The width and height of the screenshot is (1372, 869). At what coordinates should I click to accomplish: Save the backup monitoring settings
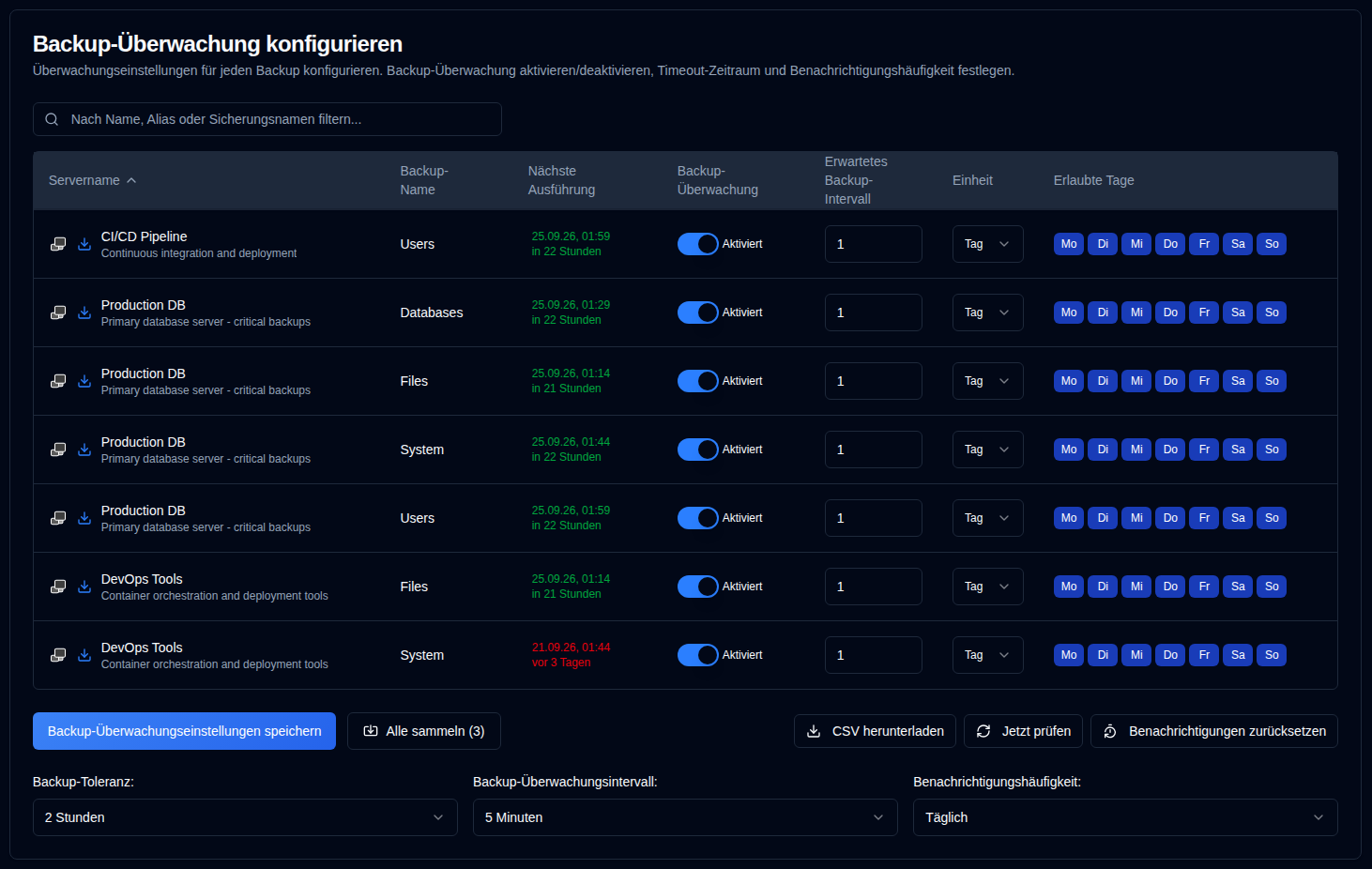tap(184, 731)
